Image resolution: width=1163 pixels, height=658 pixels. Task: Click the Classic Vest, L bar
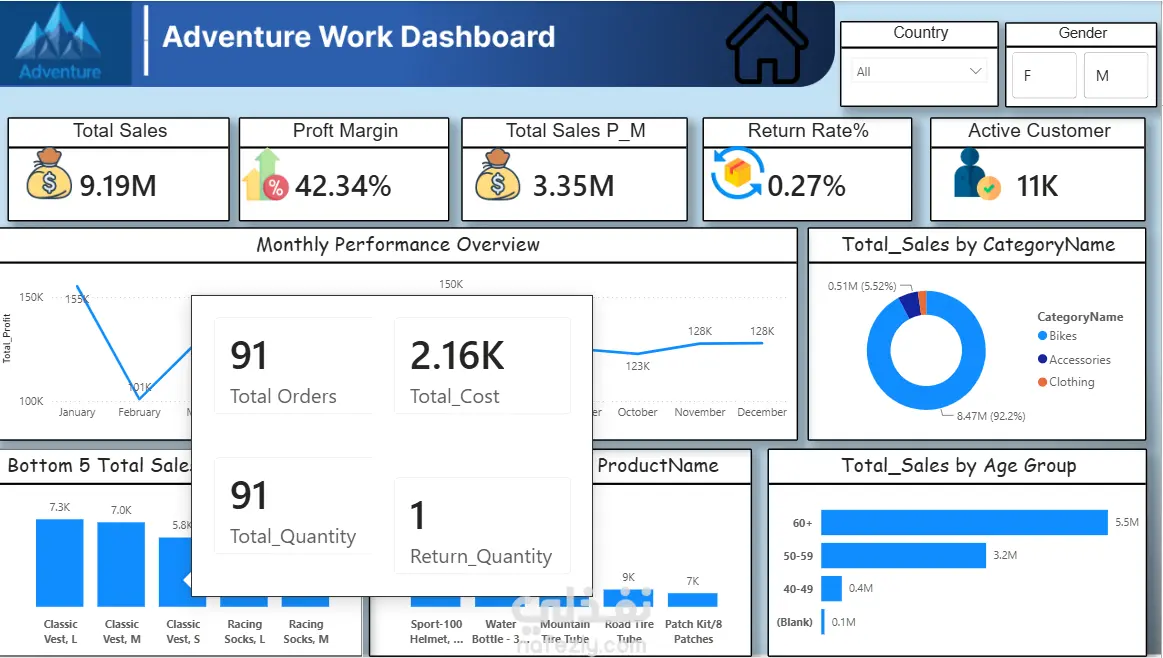[59, 563]
